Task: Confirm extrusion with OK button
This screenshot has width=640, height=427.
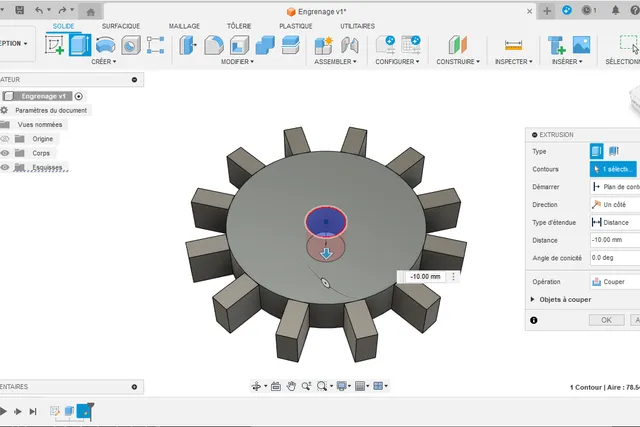Action: (607, 320)
